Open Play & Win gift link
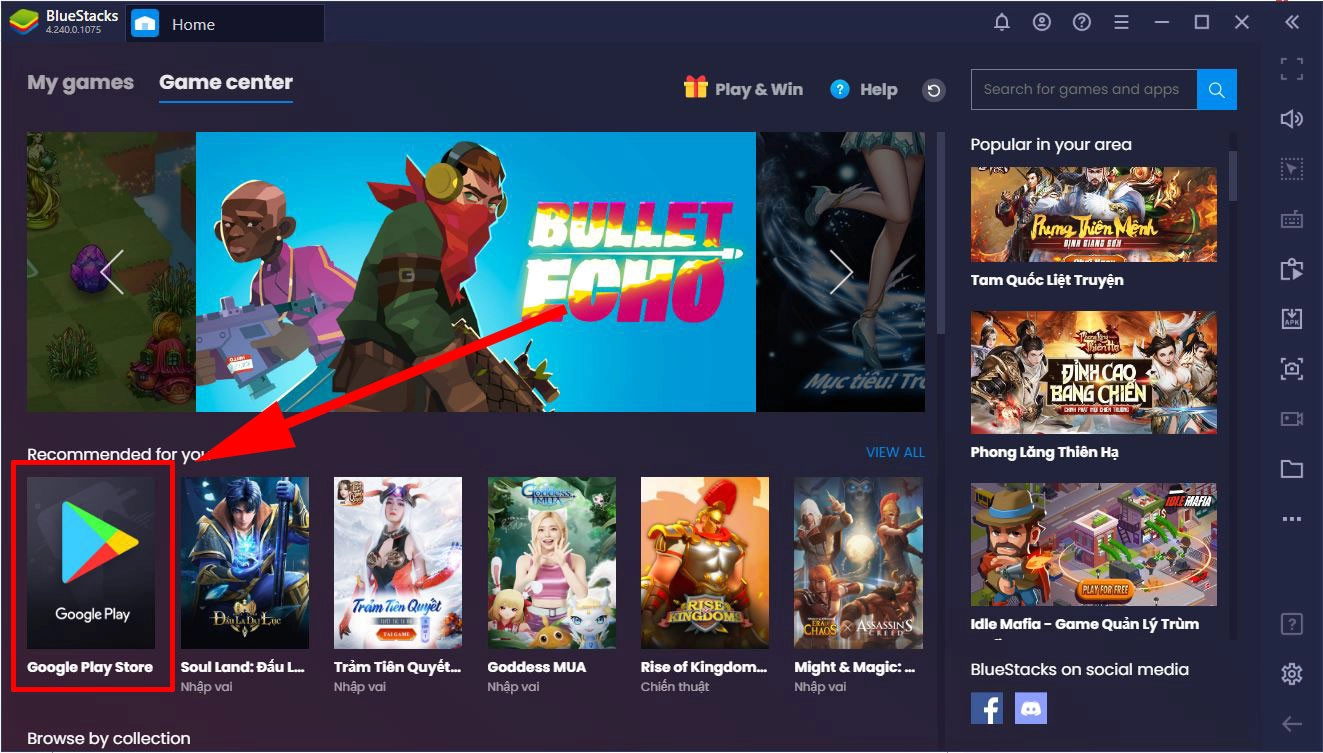 click(x=743, y=89)
